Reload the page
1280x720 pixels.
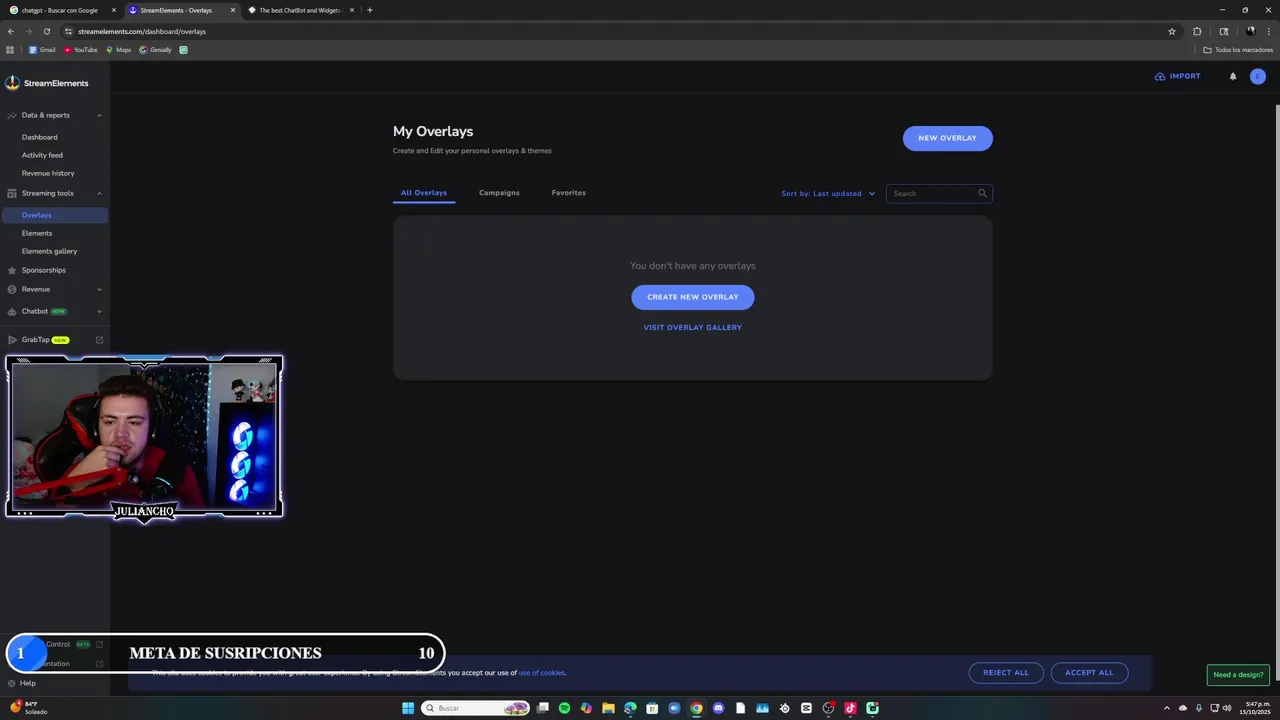click(46, 31)
